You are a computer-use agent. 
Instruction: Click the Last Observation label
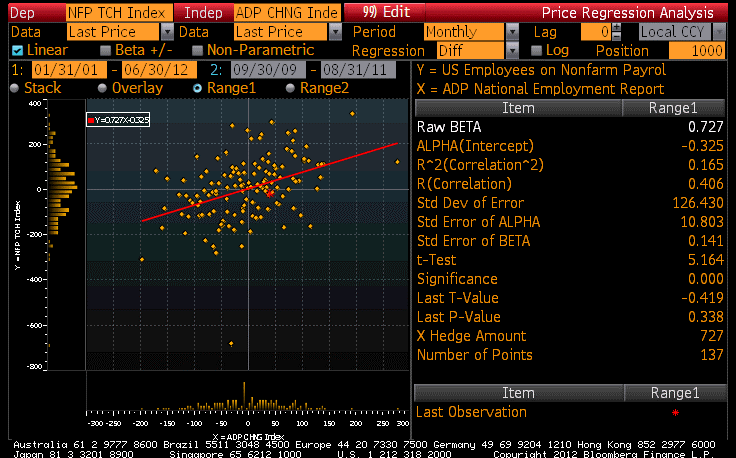point(471,412)
